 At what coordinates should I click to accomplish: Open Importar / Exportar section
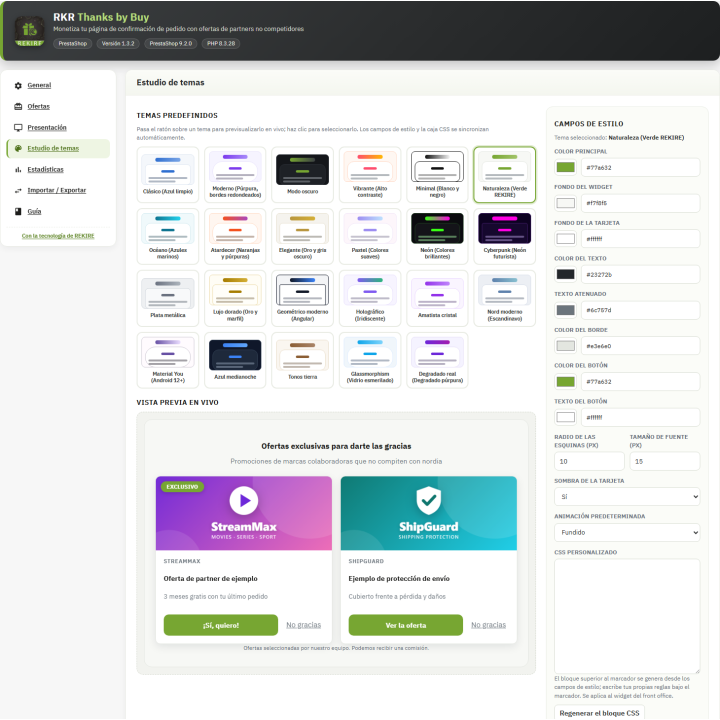pyautogui.click(x=56, y=191)
